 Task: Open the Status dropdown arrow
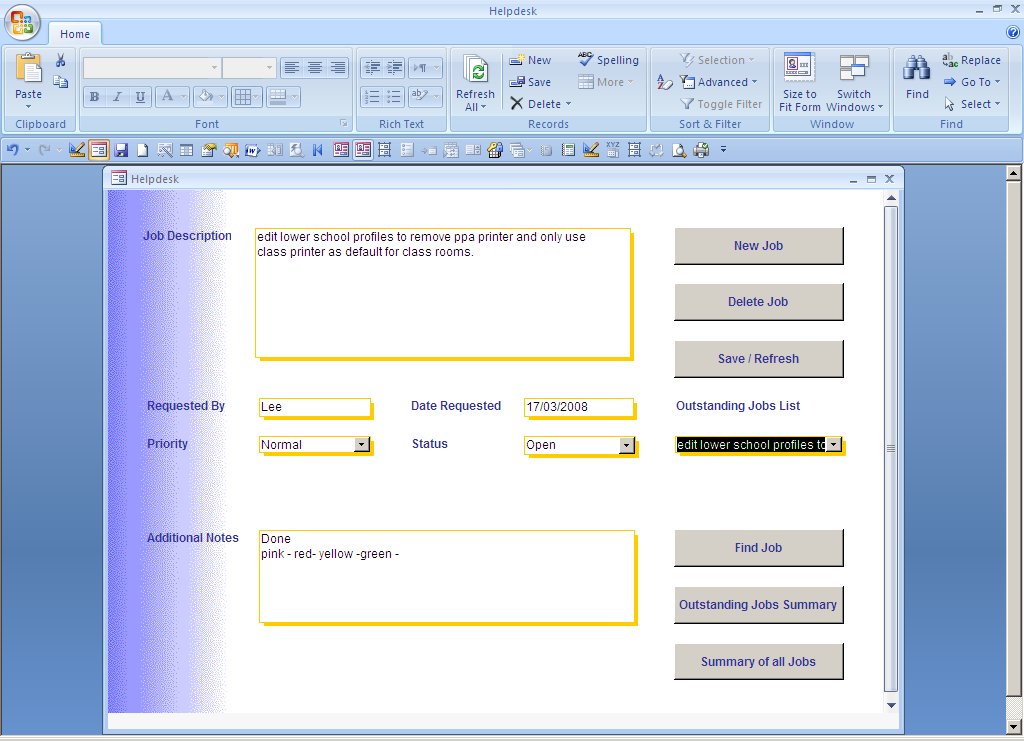[x=626, y=445]
